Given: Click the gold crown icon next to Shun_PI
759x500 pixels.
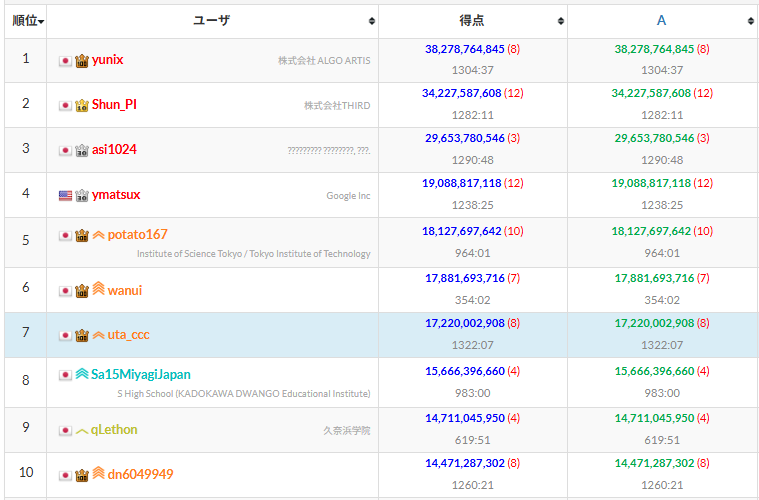Looking at the screenshot, I should [82, 105].
